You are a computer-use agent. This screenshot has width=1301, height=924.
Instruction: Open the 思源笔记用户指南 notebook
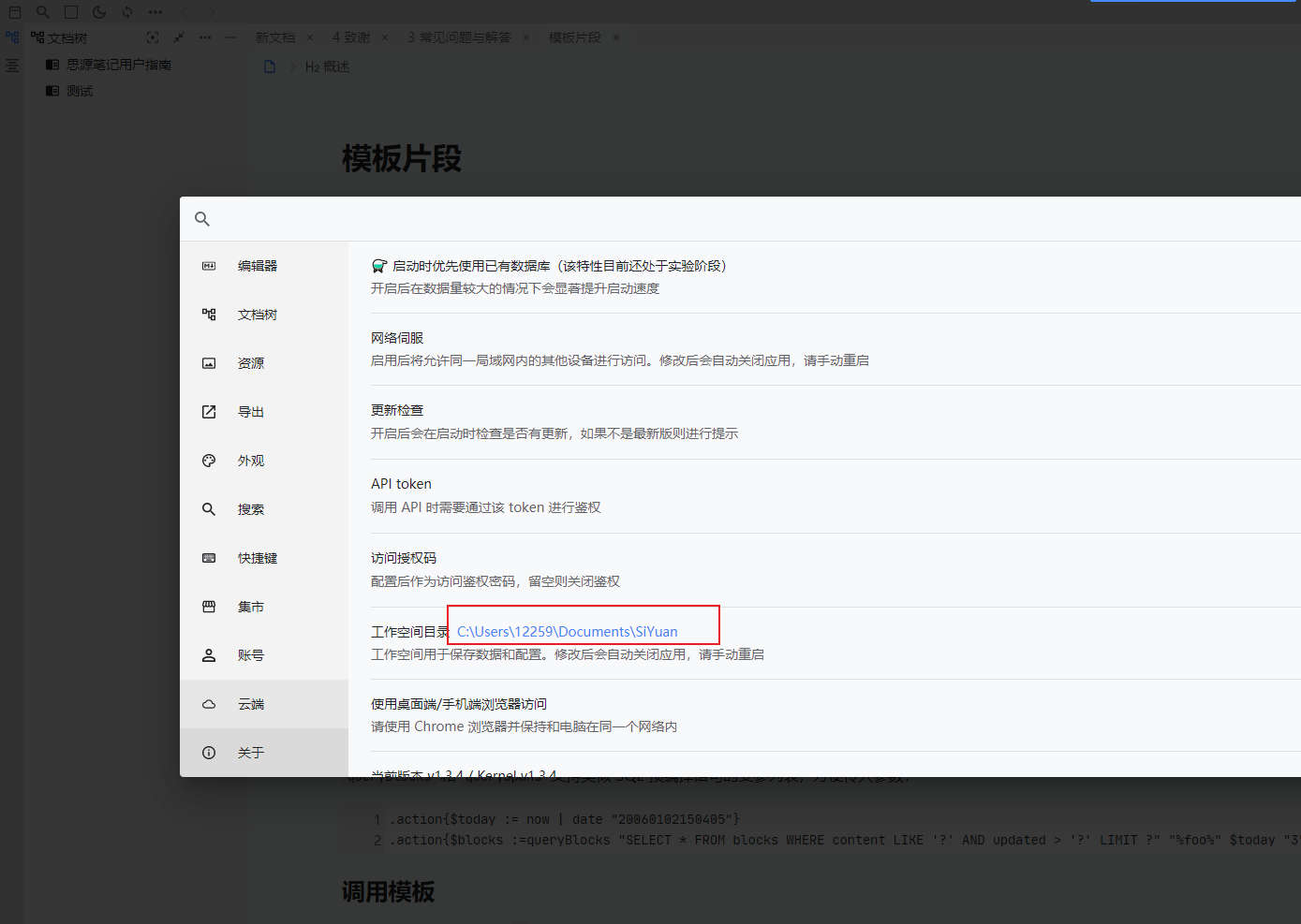(118, 65)
